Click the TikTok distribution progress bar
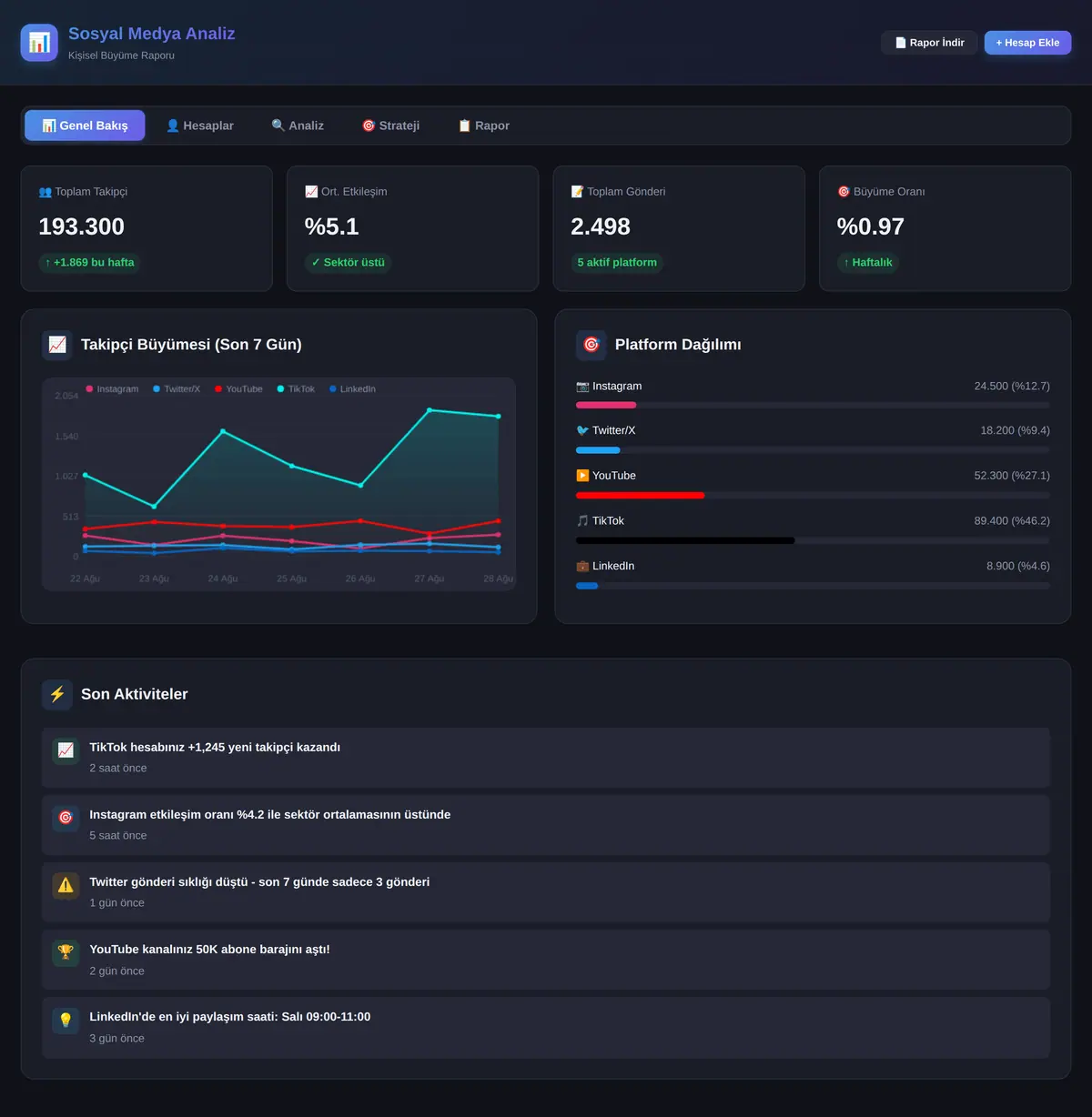This screenshot has width=1092, height=1117. point(813,540)
